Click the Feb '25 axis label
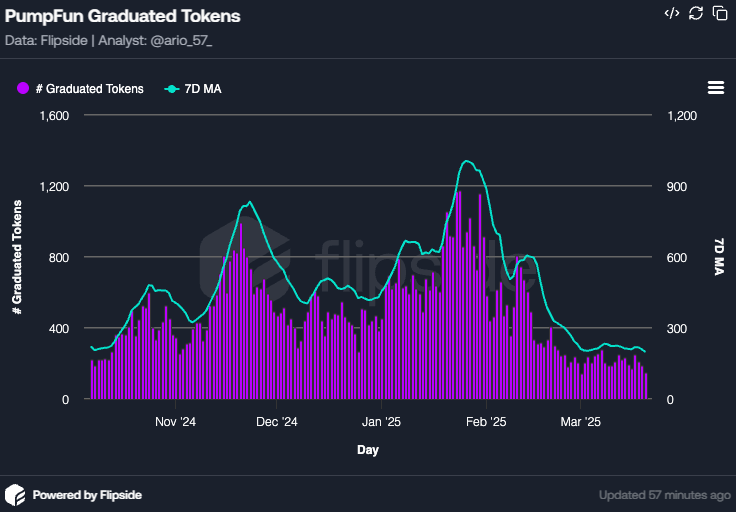Viewport: 736px width, 512px height. [x=486, y=422]
